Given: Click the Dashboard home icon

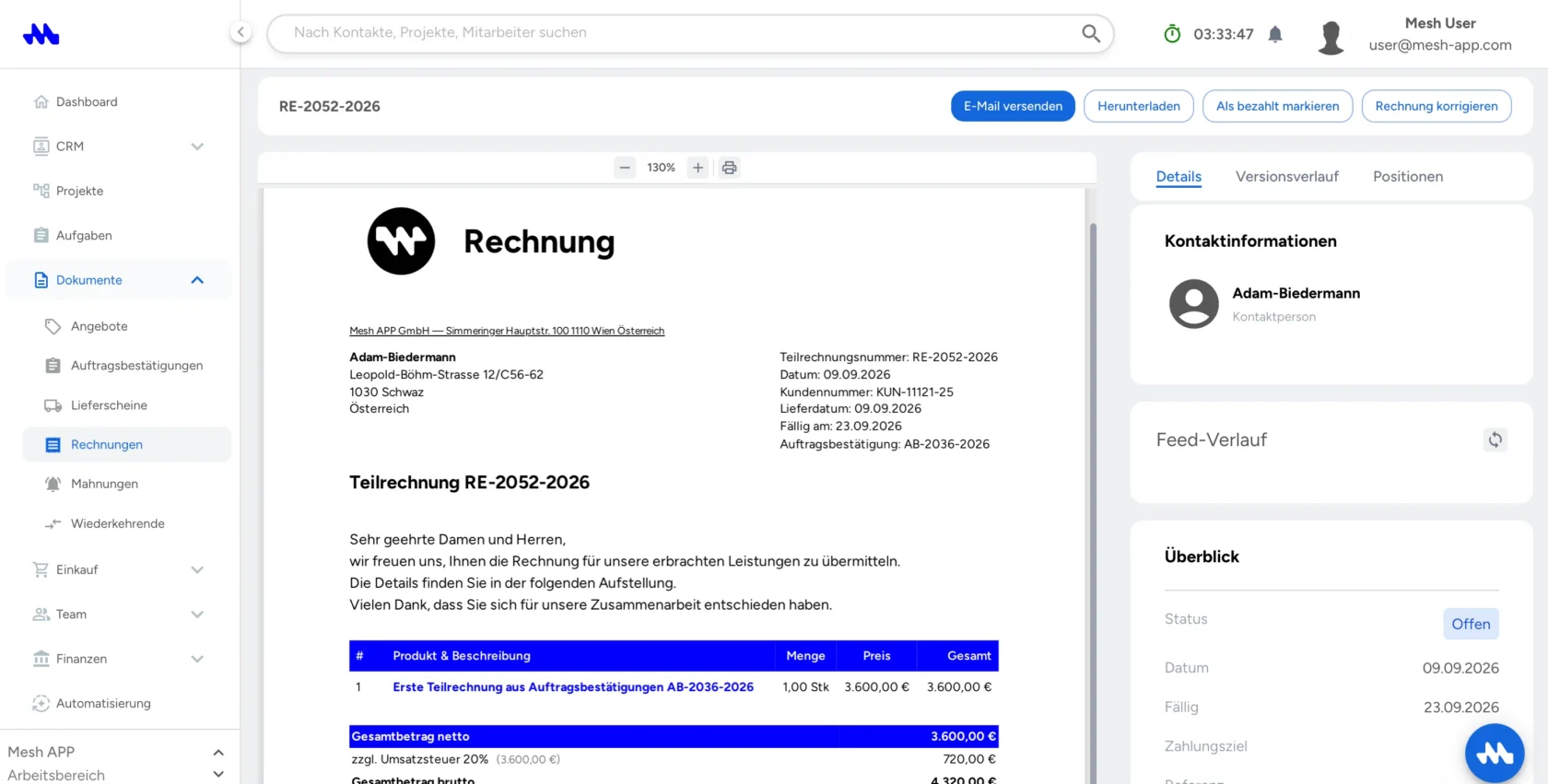Looking at the screenshot, I should point(41,102).
